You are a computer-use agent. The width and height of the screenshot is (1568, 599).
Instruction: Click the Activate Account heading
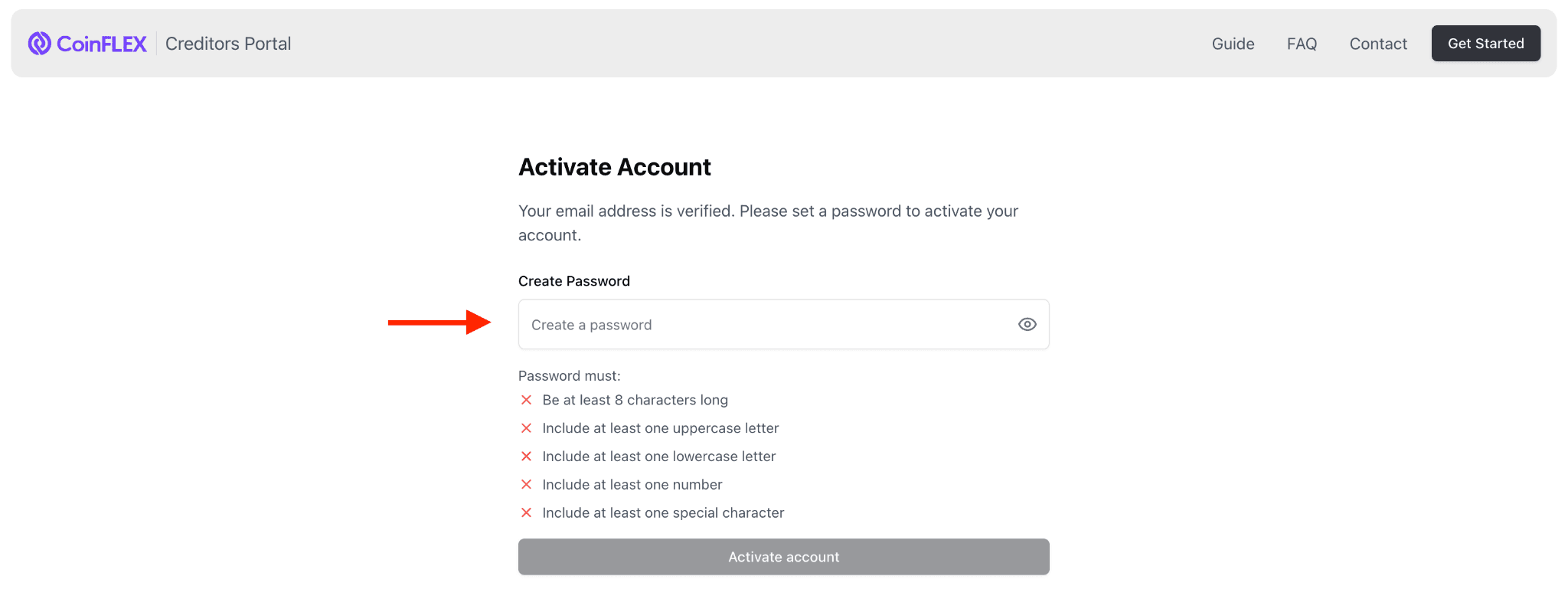pos(614,166)
